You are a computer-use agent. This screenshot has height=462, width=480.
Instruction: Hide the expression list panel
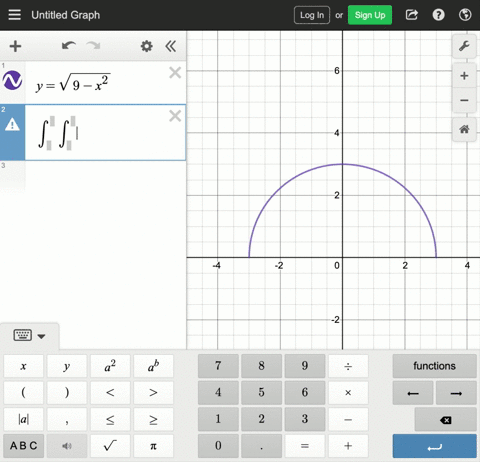[171, 46]
